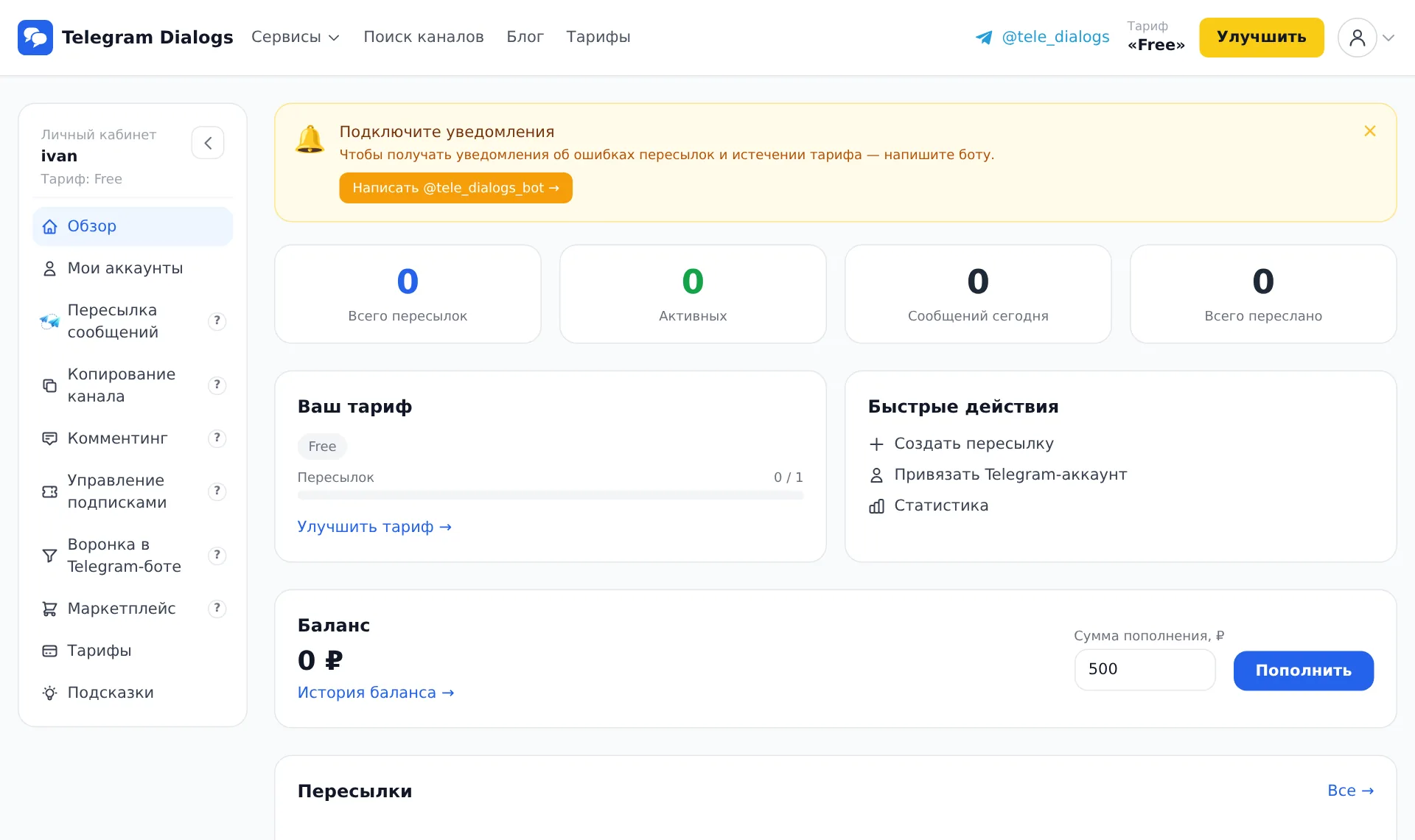Open Поиск каналов in the top menu
Image resolution: width=1415 pixels, height=840 pixels.
pyautogui.click(x=423, y=37)
